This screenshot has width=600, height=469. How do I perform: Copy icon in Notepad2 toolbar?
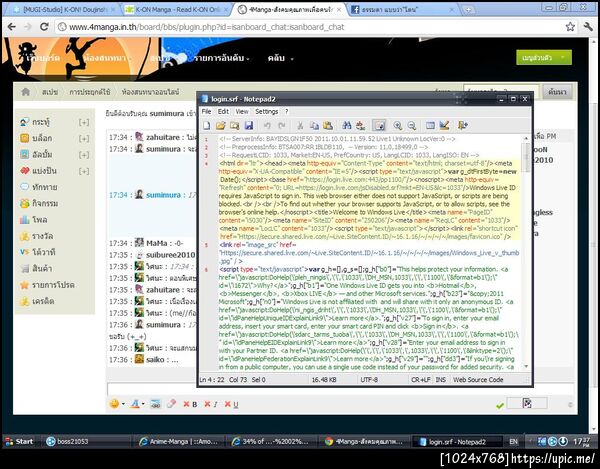[x=314, y=125]
